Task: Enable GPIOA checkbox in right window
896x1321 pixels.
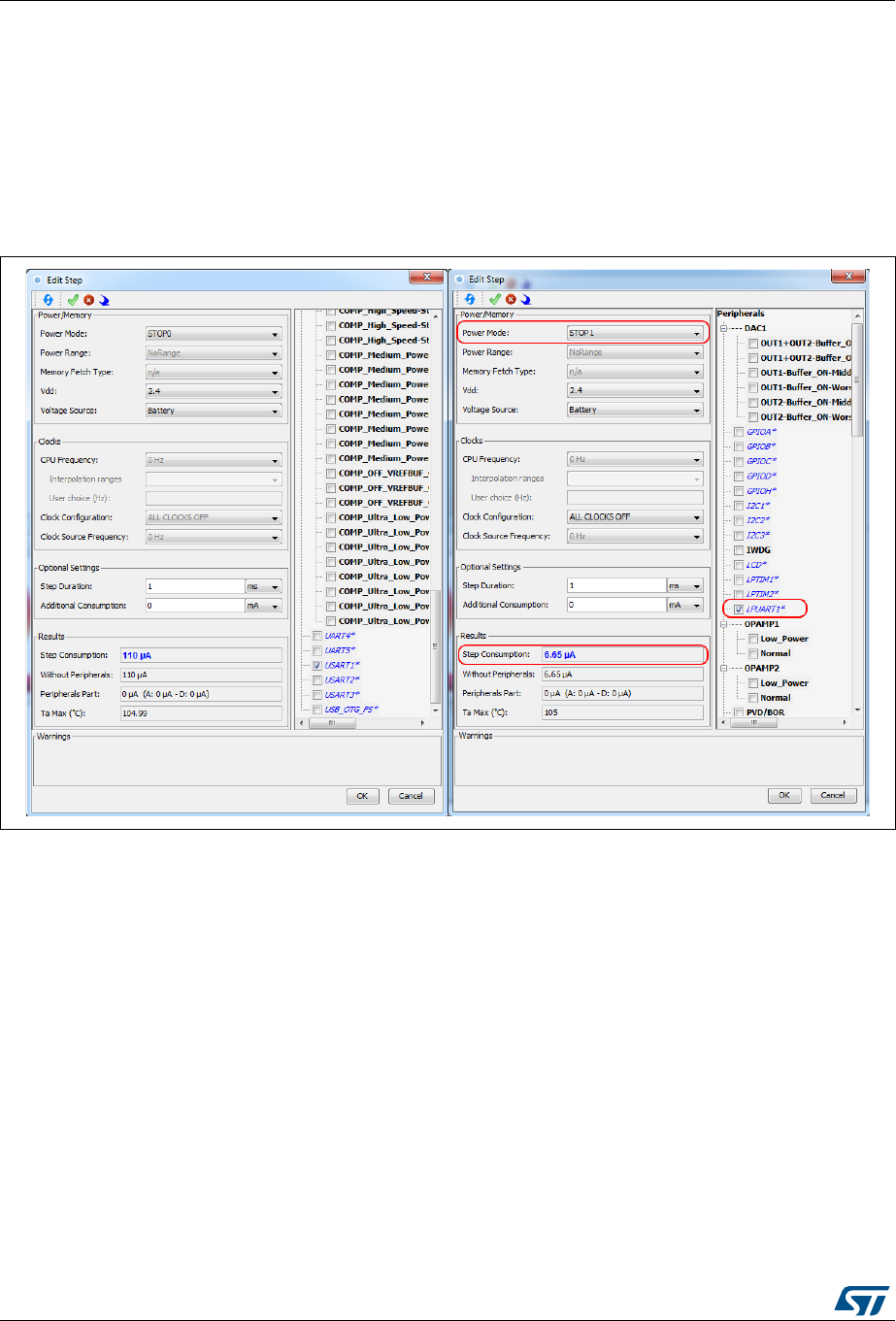Action: point(740,432)
